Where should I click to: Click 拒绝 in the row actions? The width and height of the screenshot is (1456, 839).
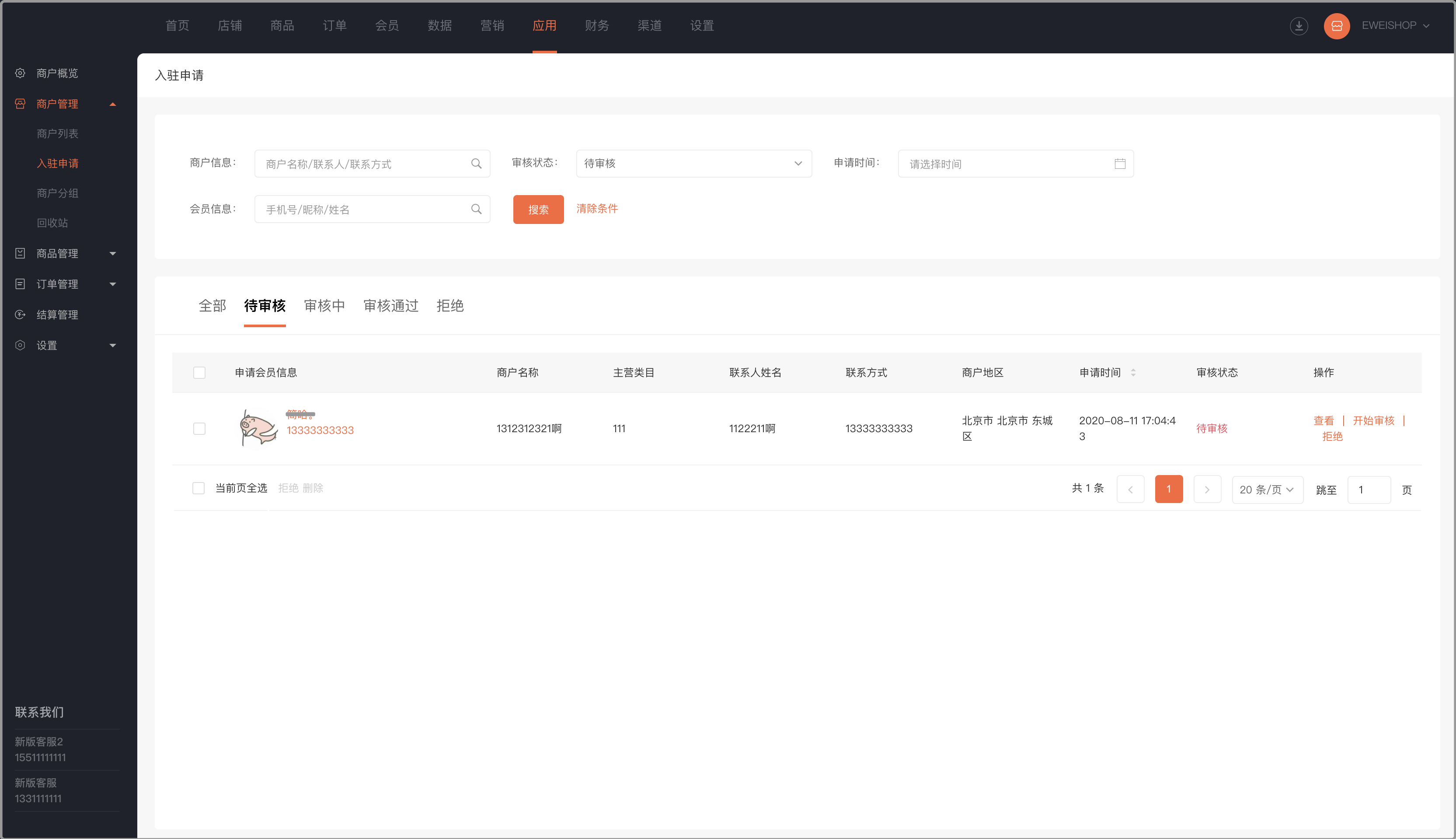(1332, 436)
